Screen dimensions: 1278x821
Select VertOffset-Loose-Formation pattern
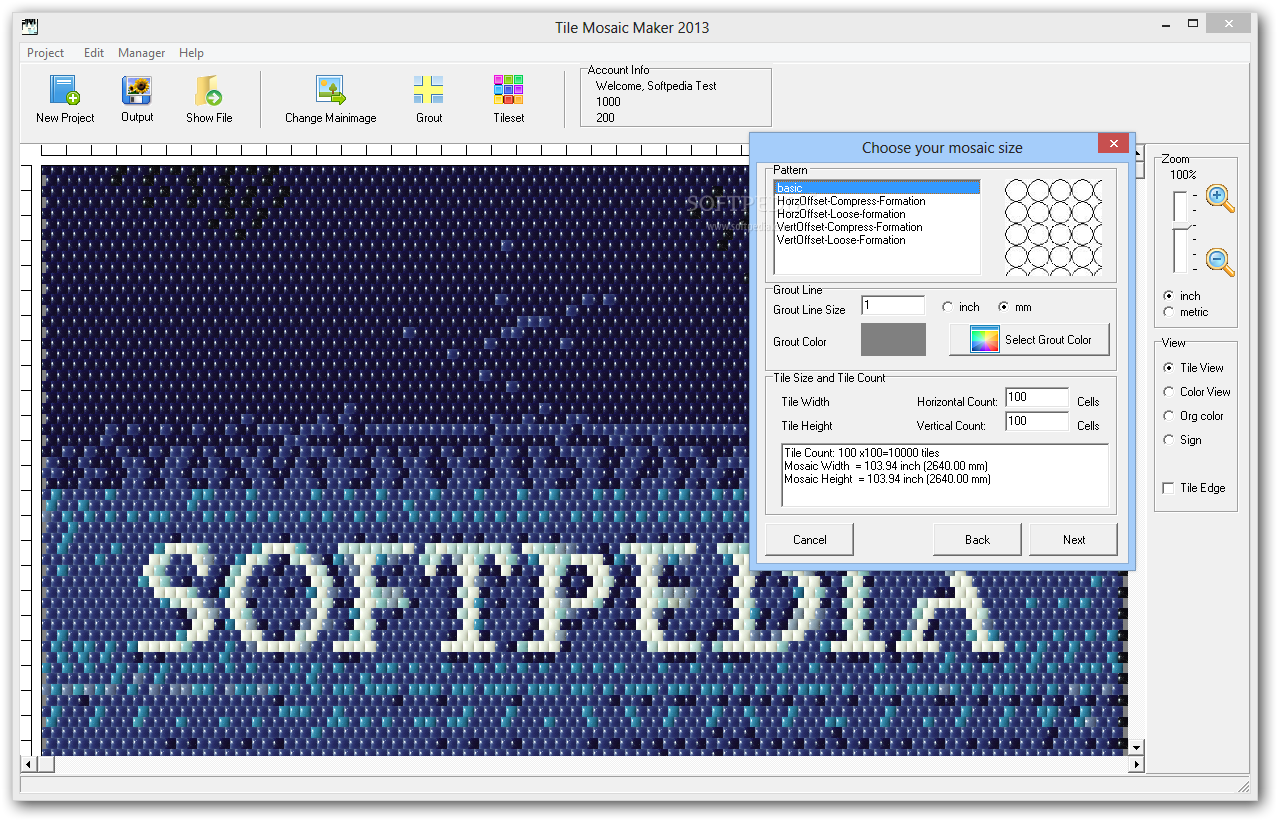(x=841, y=240)
